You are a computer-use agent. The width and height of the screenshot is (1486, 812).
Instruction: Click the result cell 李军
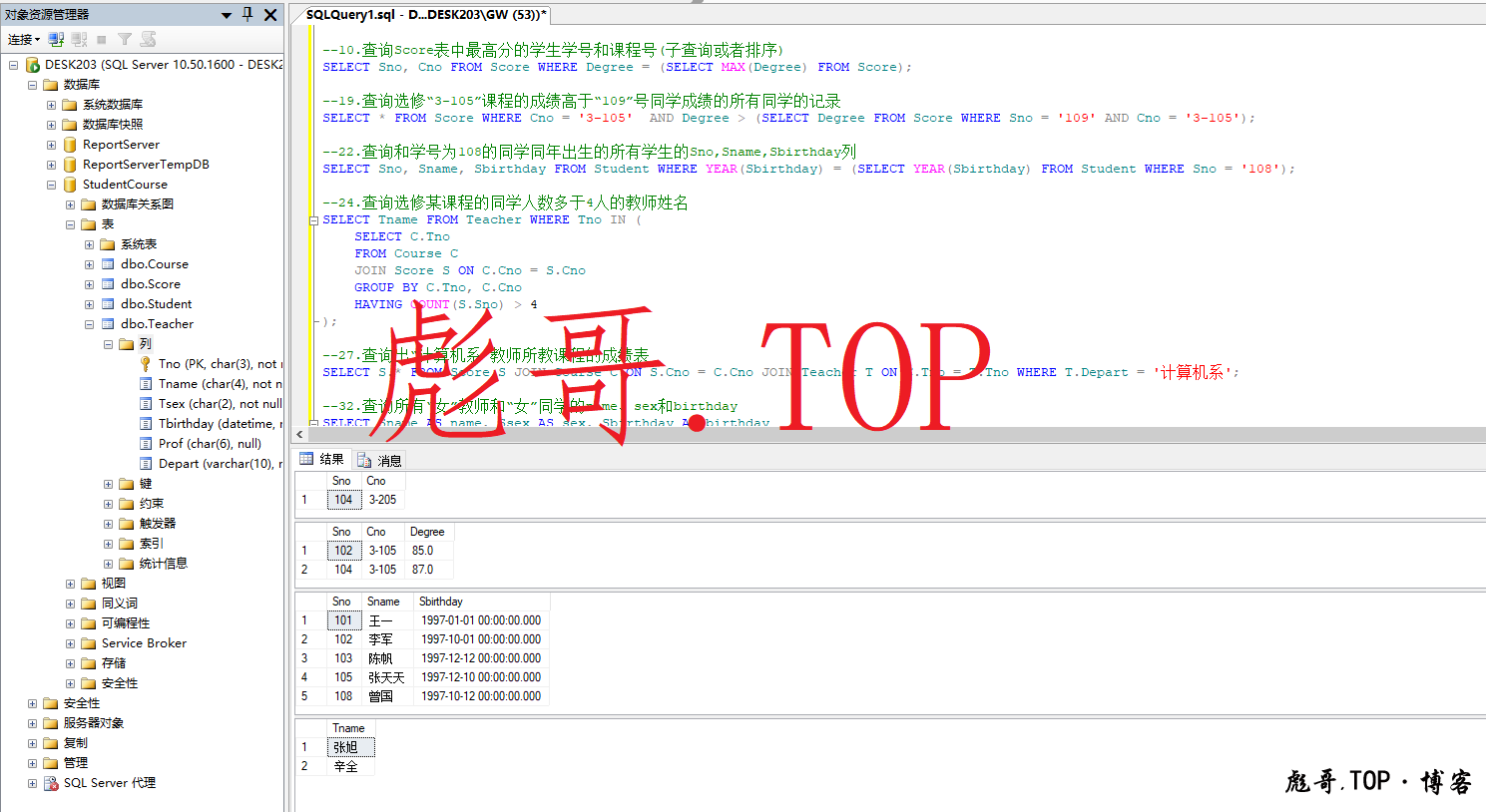pyautogui.click(x=387, y=639)
